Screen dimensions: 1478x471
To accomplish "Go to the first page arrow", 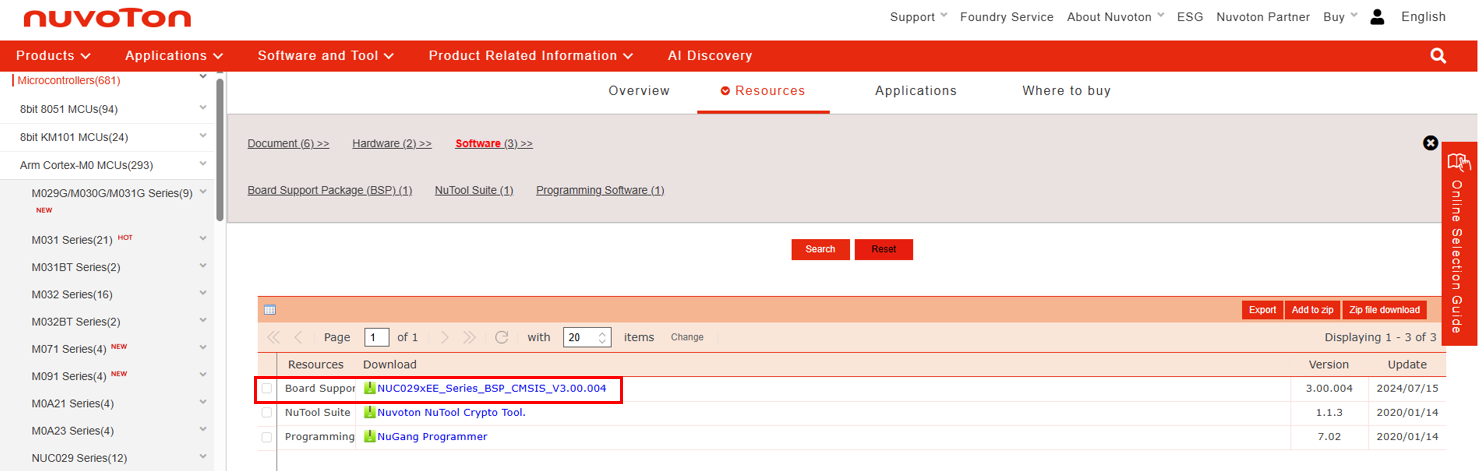I will point(273,337).
